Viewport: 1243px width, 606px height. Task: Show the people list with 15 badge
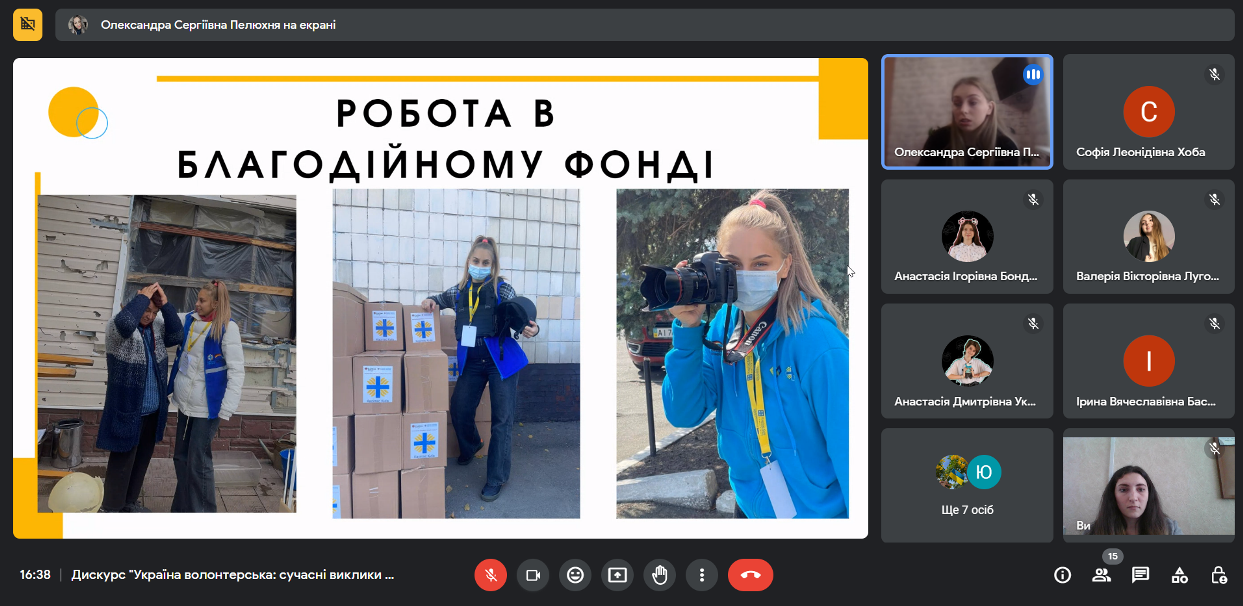point(1102,575)
